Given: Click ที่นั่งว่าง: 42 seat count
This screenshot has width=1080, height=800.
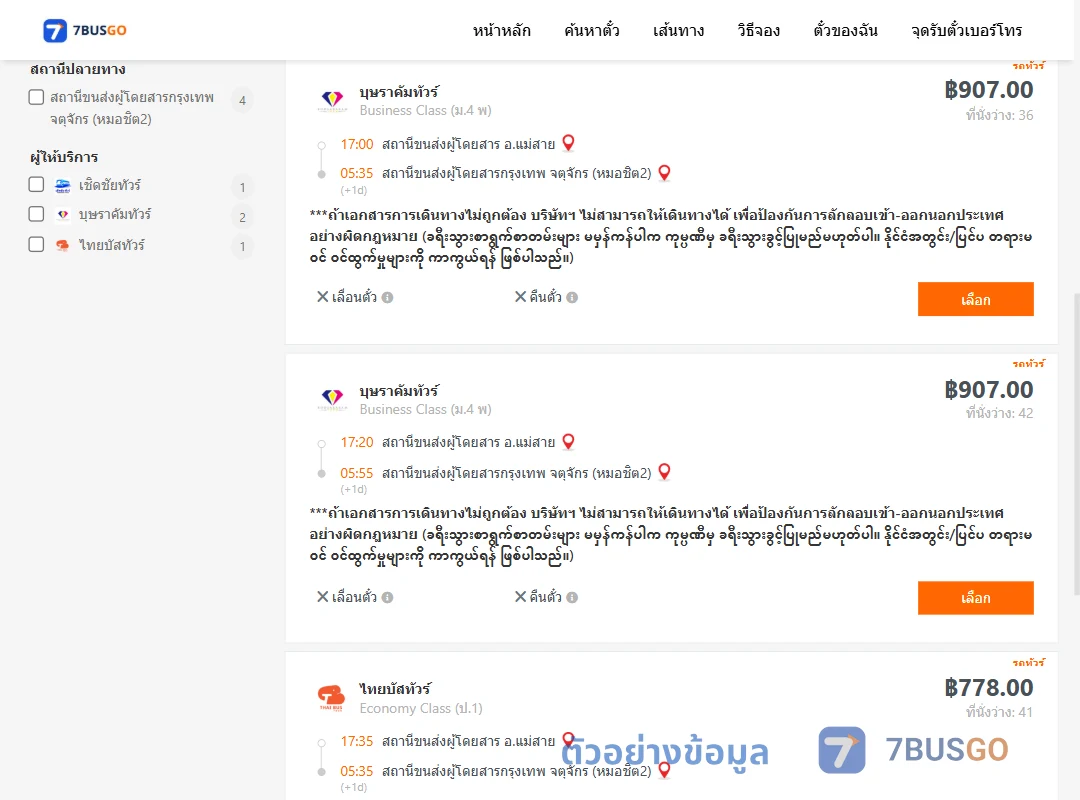Looking at the screenshot, I should pyautogui.click(x=999, y=413).
